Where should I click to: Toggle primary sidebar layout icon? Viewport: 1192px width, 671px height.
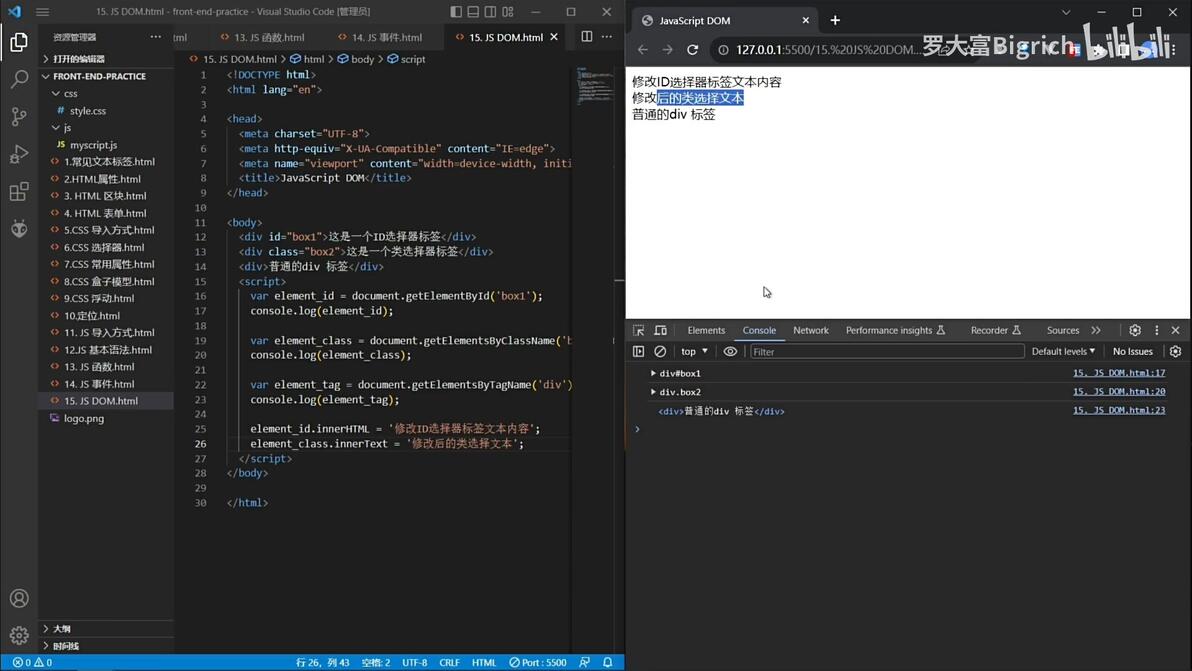click(455, 11)
